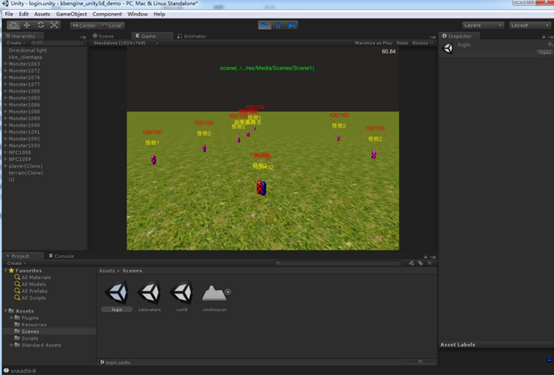Open the Project panel Create dropdown
Viewport: 554px width, 375px height.
click(16, 263)
